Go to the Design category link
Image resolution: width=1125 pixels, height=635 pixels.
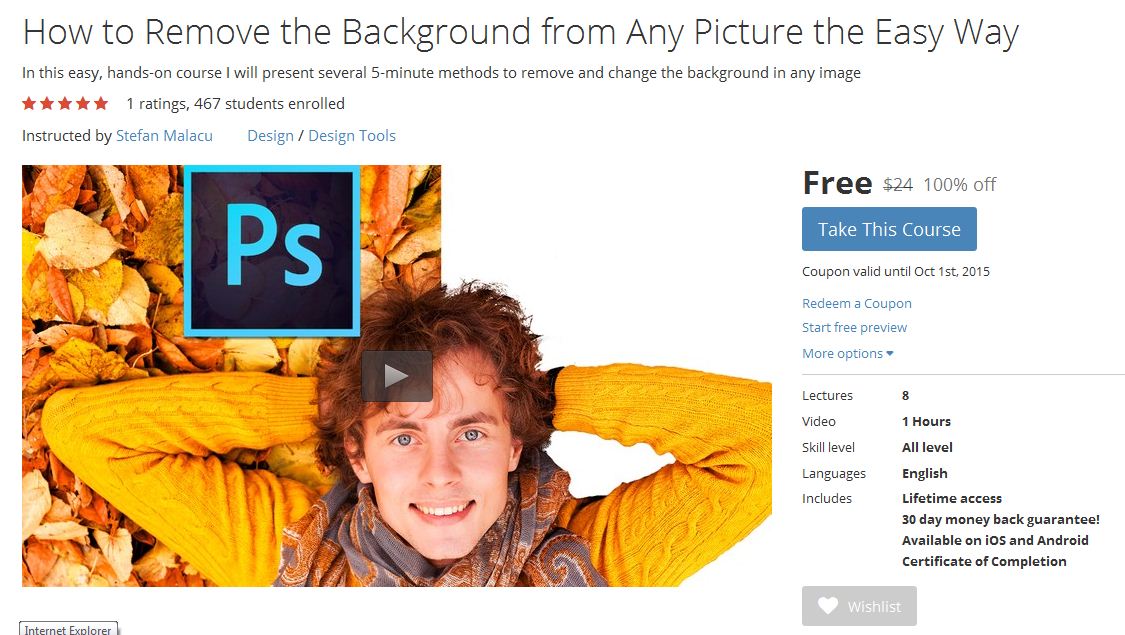(270, 136)
